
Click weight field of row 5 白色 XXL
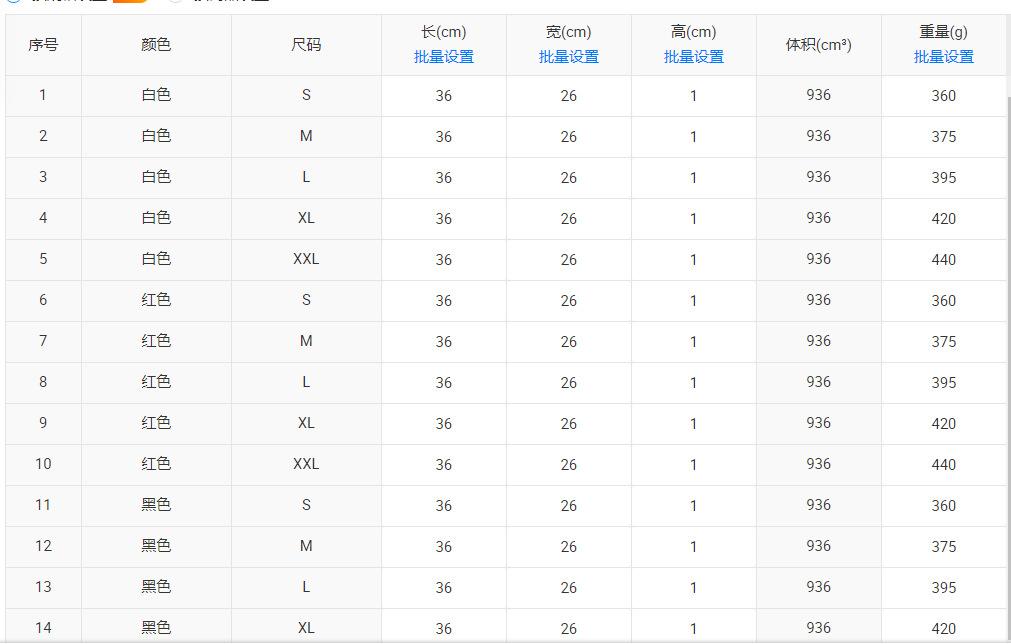click(x=944, y=260)
